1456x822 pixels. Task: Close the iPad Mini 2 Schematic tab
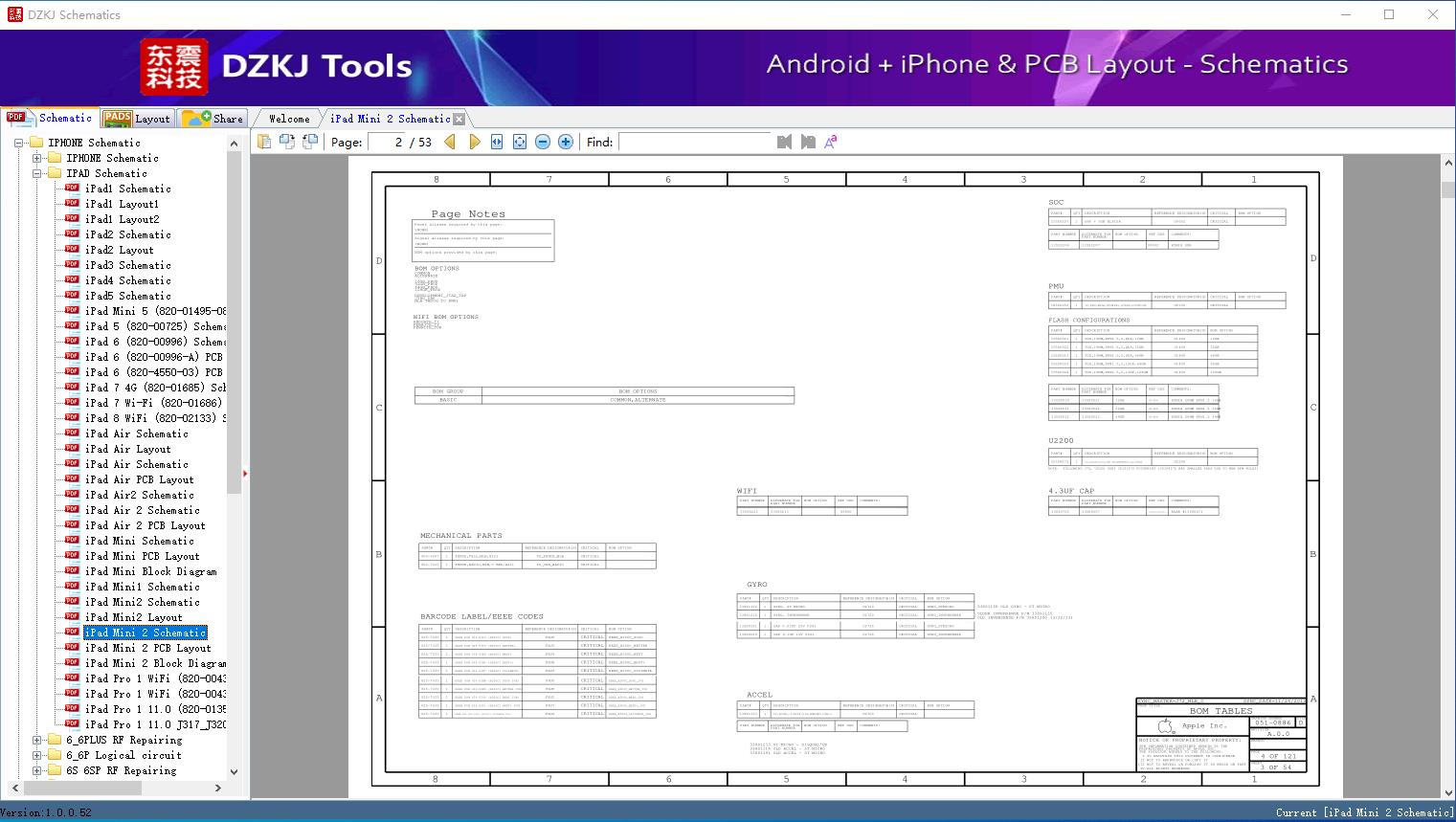pos(459,119)
